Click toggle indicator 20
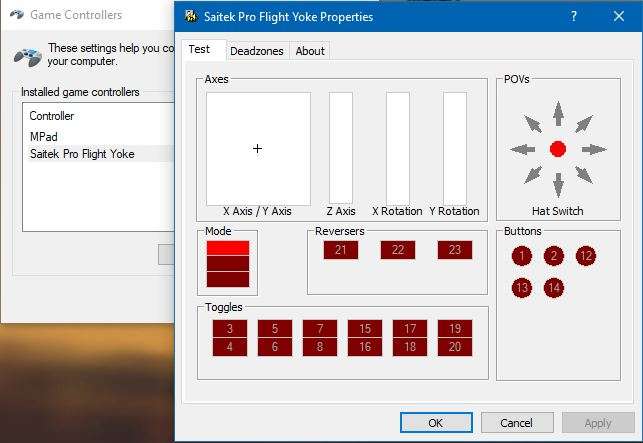Image resolution: width=643 pixels, height=443 pixels. click(455, 347)
